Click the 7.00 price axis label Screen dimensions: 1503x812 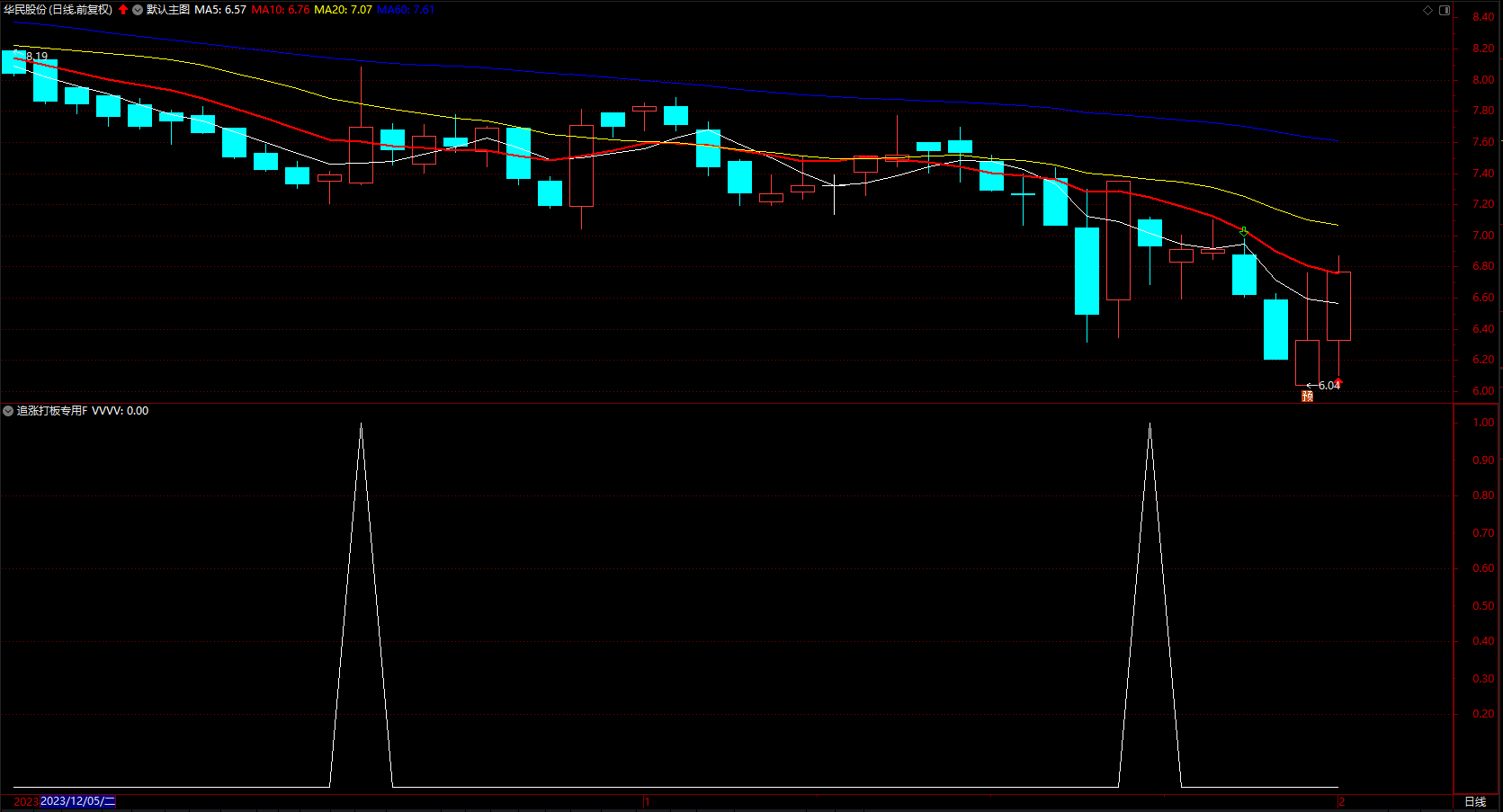[x=1483, y=236]
